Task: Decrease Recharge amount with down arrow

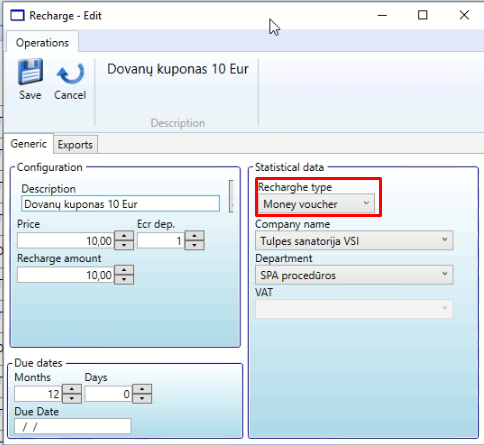Action: [124, 279]
